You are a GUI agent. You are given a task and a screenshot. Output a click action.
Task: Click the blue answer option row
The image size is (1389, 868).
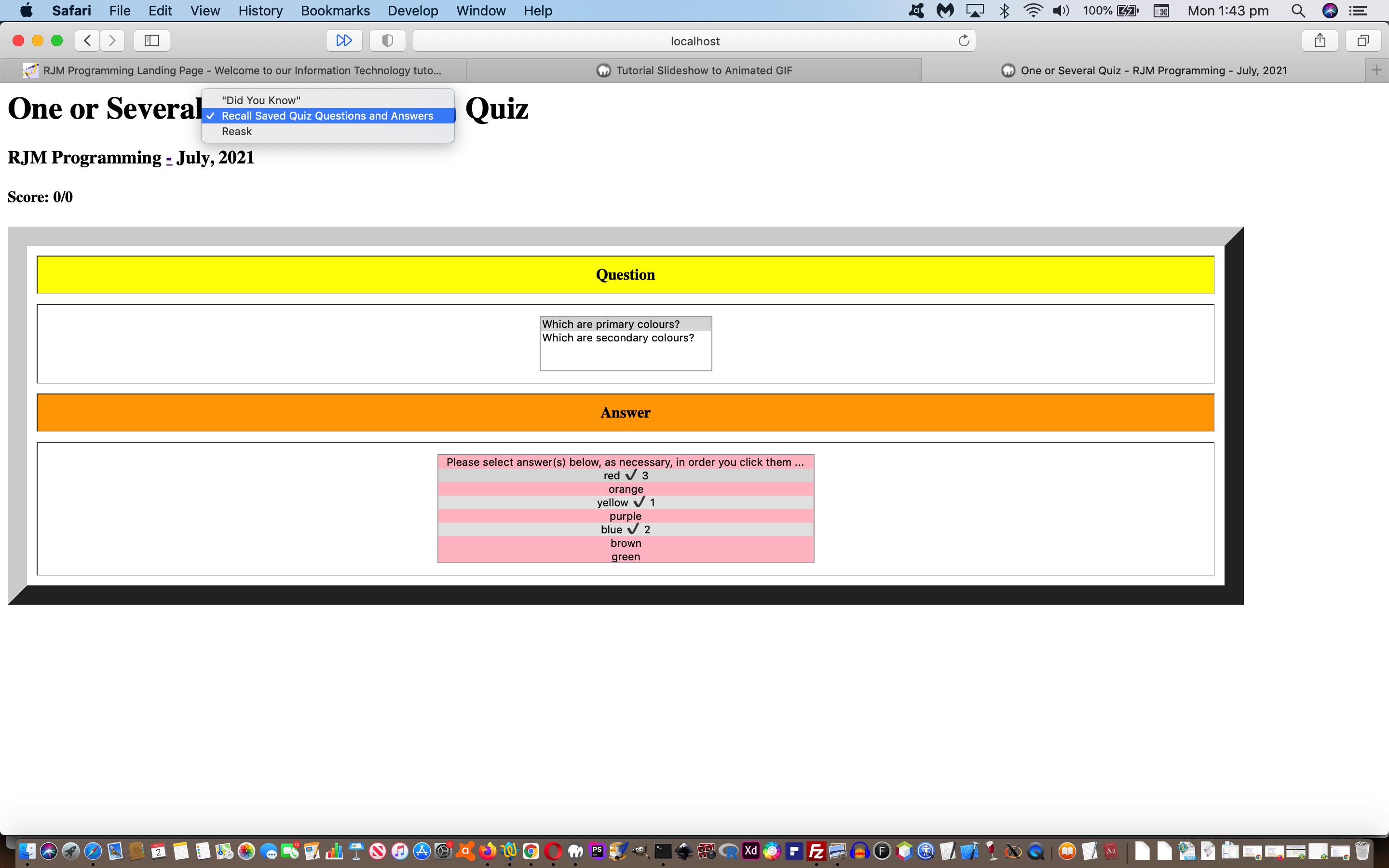coord(625,529)
